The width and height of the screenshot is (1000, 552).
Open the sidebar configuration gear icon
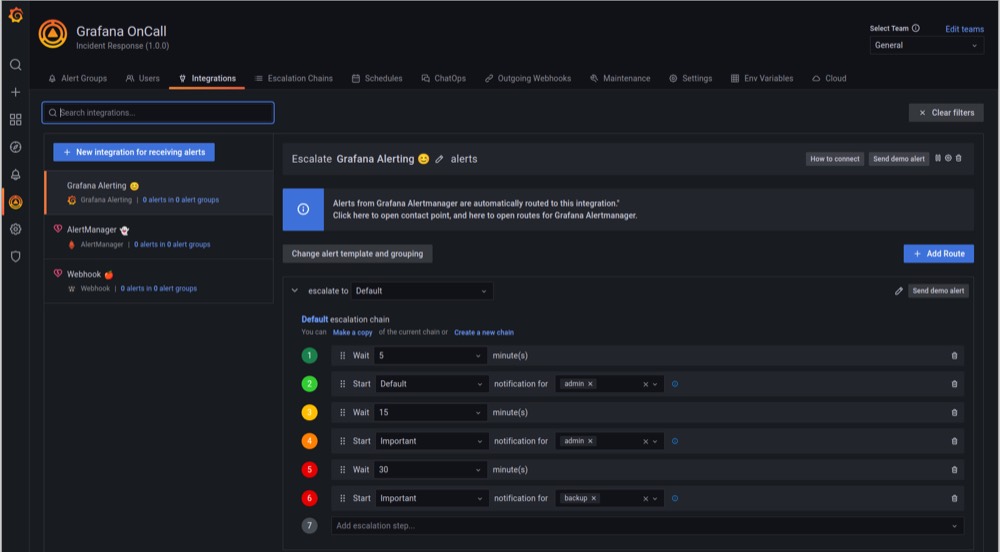pos(16,229)
